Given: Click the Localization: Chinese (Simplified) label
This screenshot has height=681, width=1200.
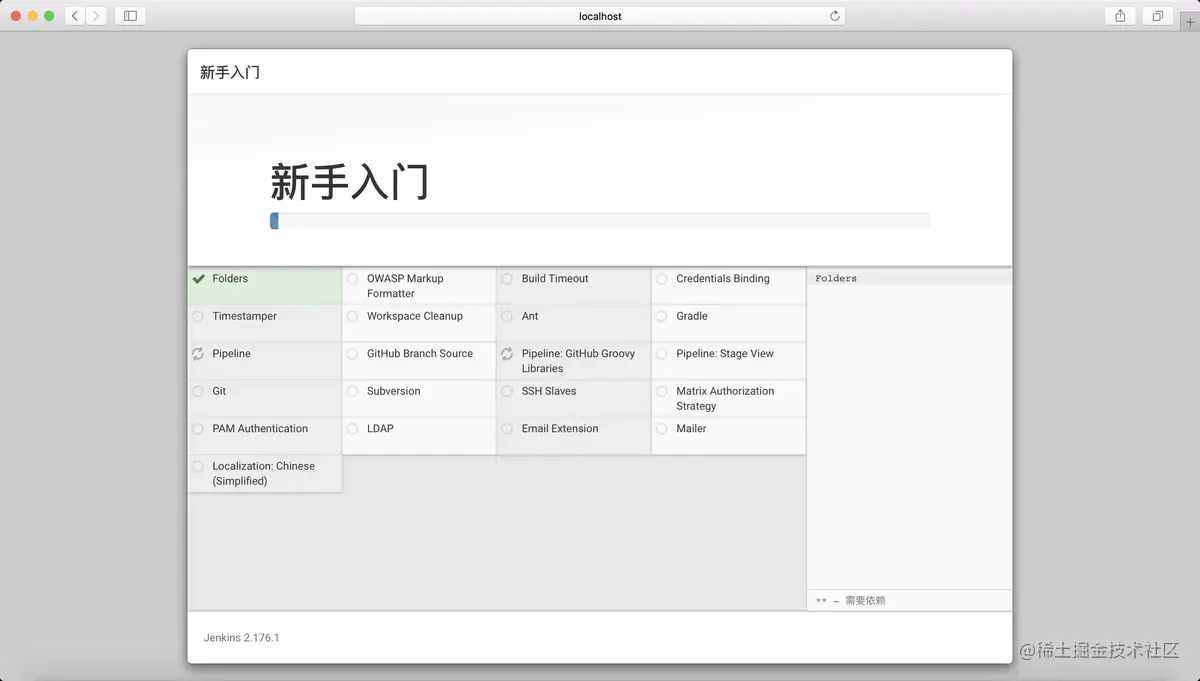Looking at the screenshot, I should point(263,473).
